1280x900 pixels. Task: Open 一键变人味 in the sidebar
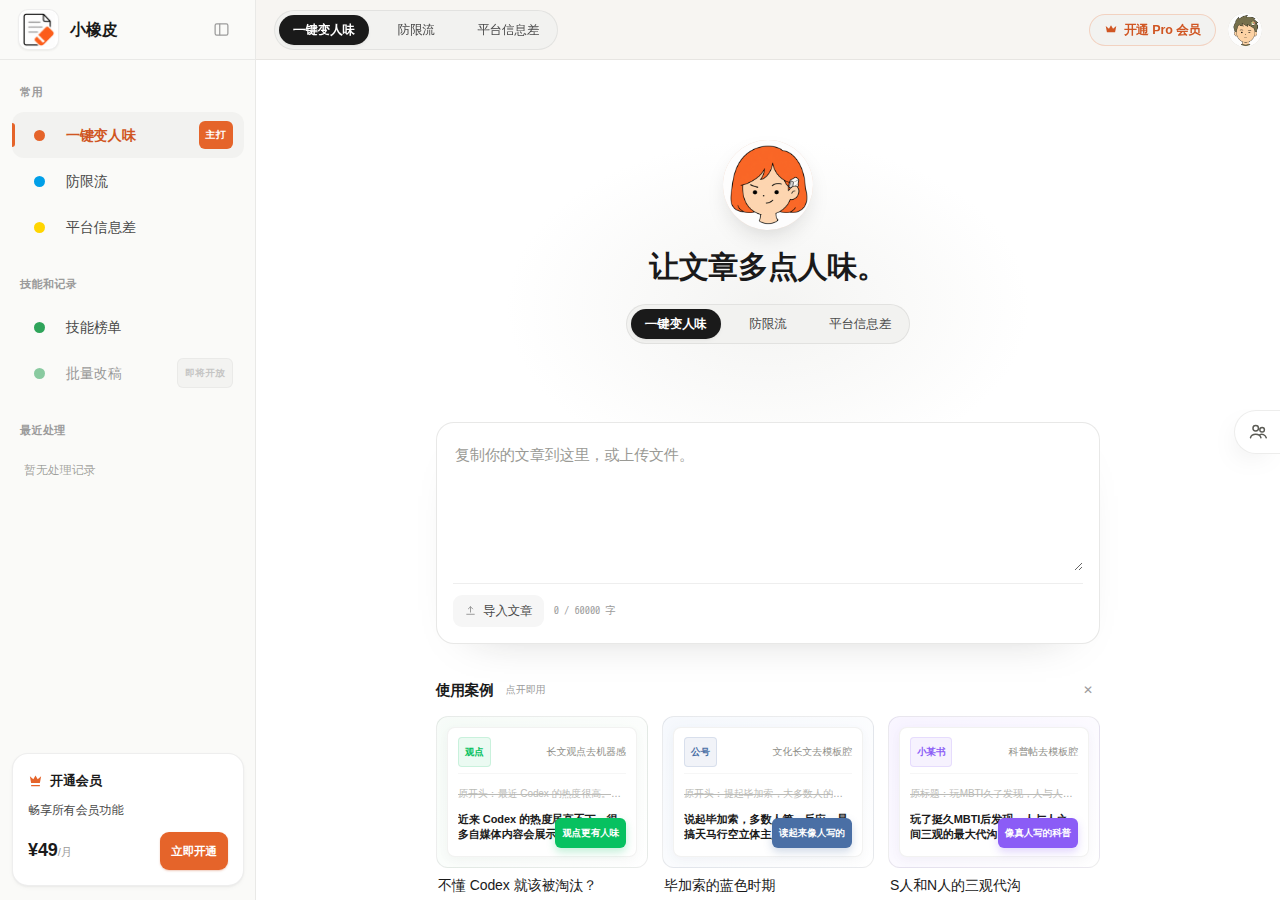click(x=128, y=135)
